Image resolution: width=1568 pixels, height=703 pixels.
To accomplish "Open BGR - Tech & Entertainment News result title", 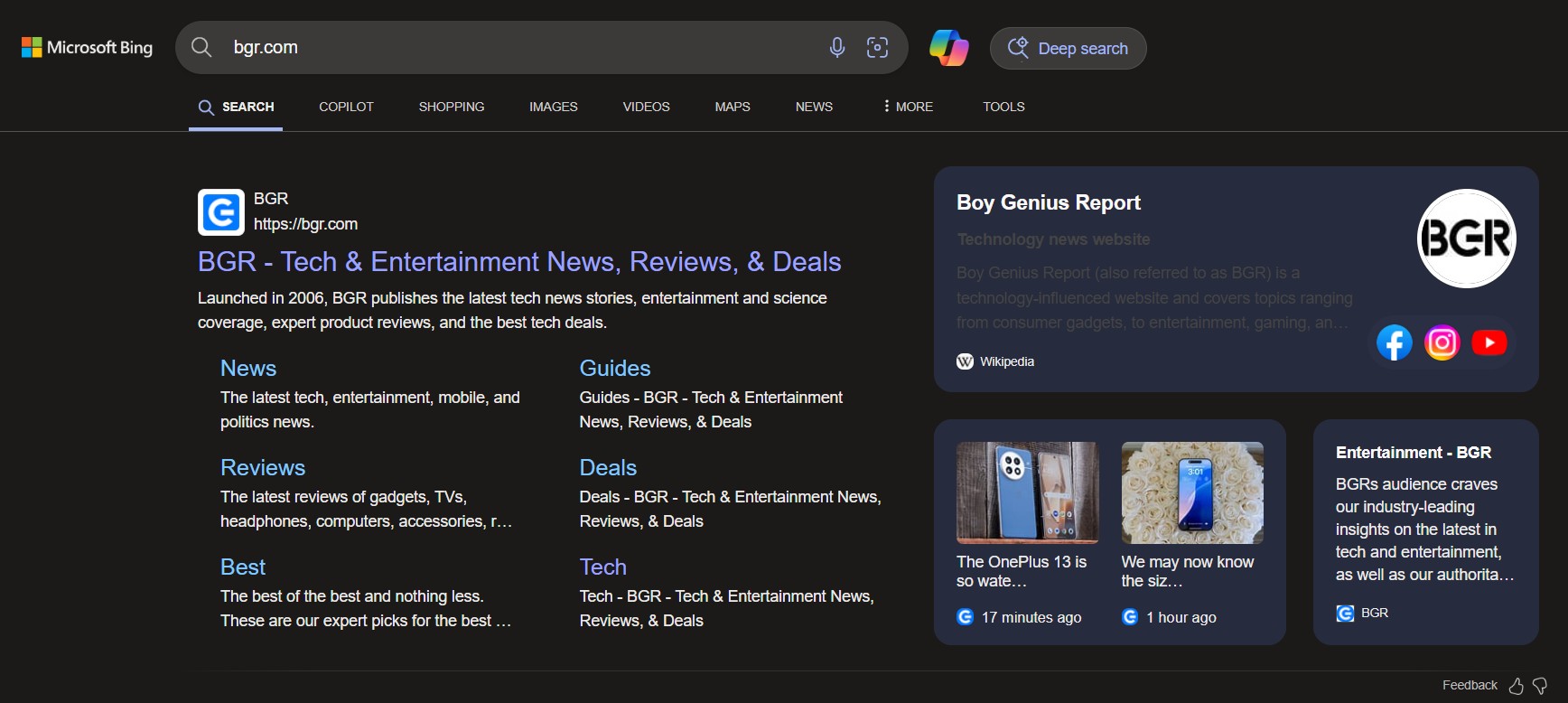I will [519, 262].
